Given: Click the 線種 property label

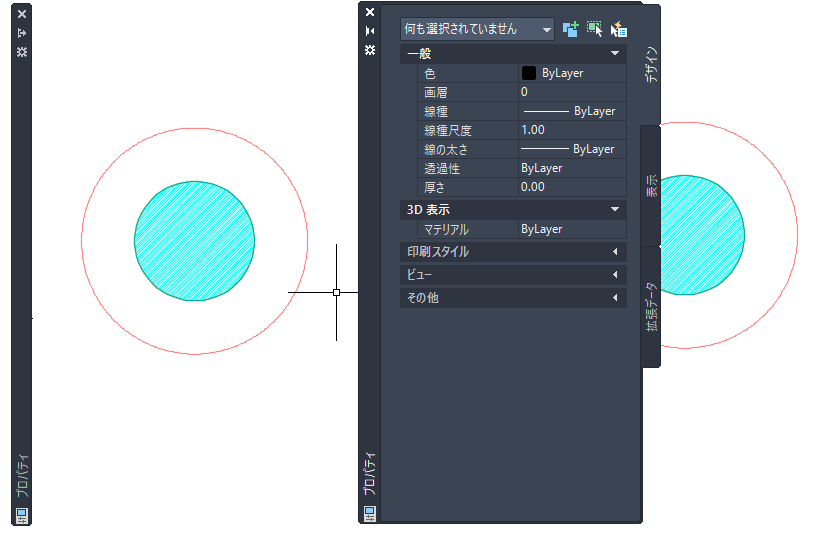Looking at the screenshot, I should [x=436, y=111].
